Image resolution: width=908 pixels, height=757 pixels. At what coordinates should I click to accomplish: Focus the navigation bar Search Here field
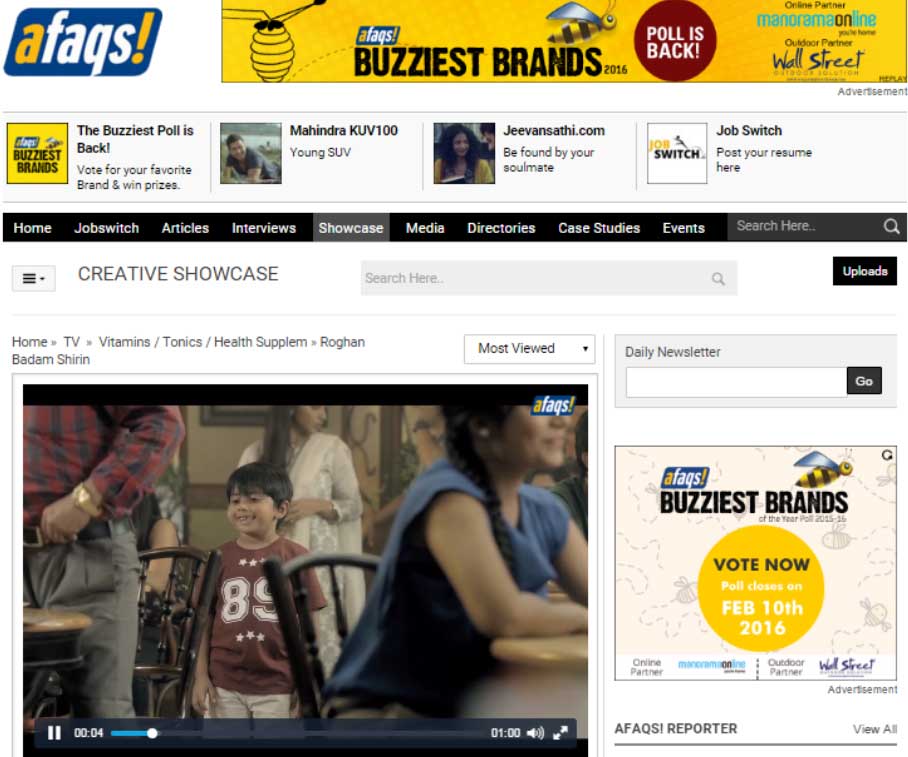pyautogui.click(x=805, y=226)
